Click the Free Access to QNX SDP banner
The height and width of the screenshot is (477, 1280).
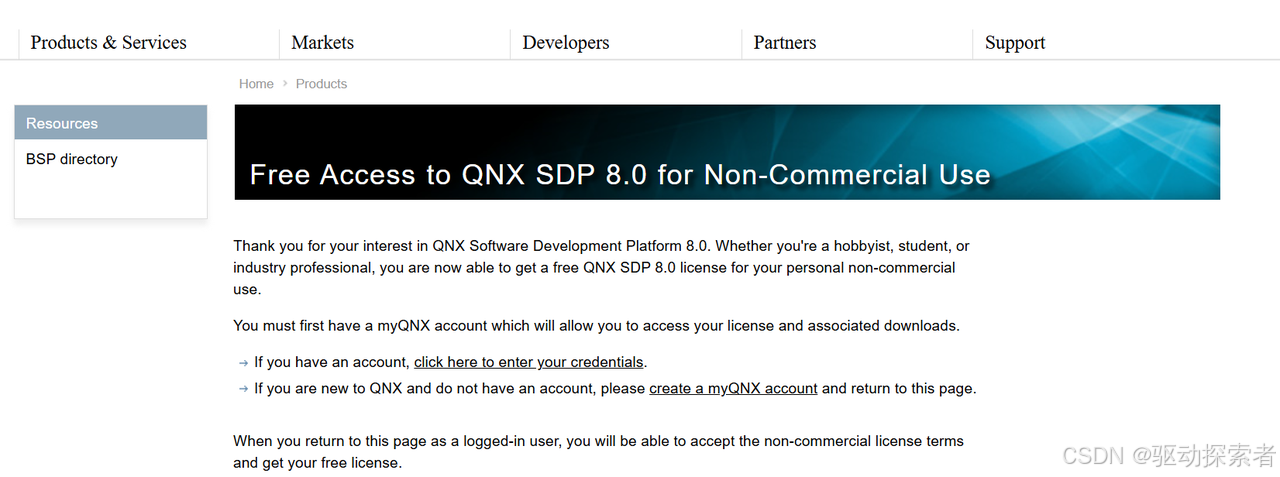click(727, 152)
